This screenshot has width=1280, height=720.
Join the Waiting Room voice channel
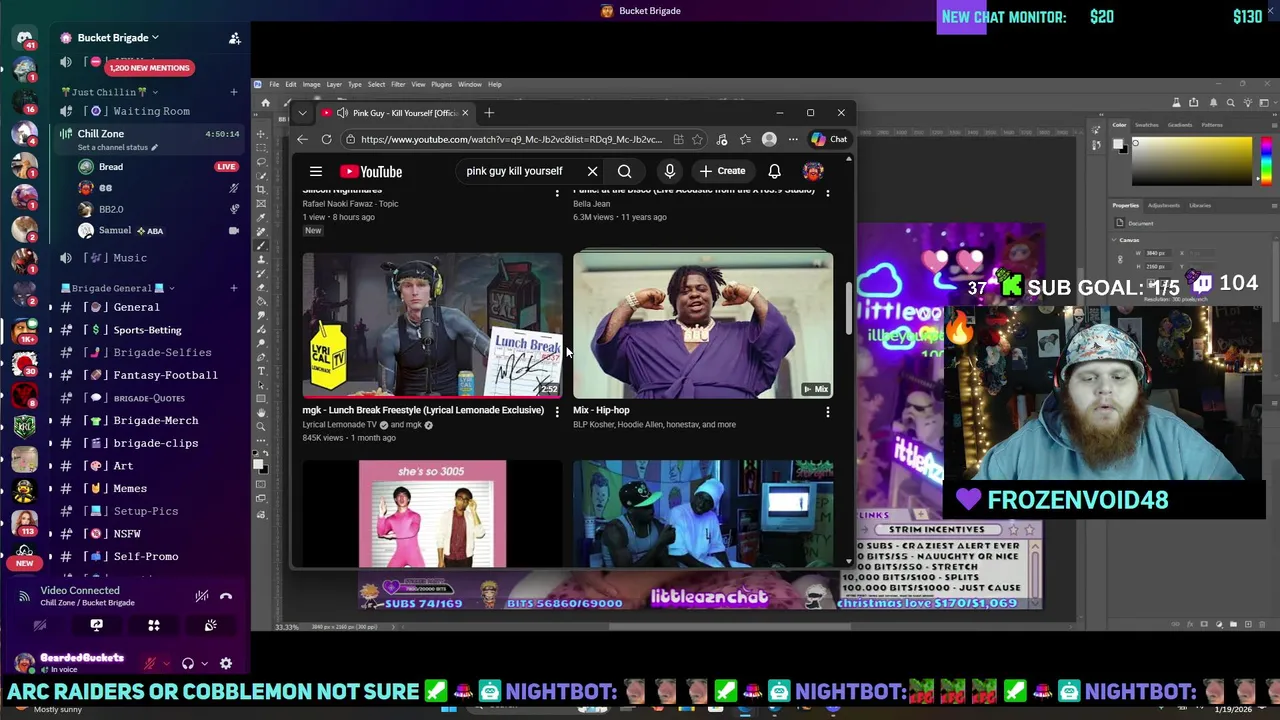tap(150, 111)
